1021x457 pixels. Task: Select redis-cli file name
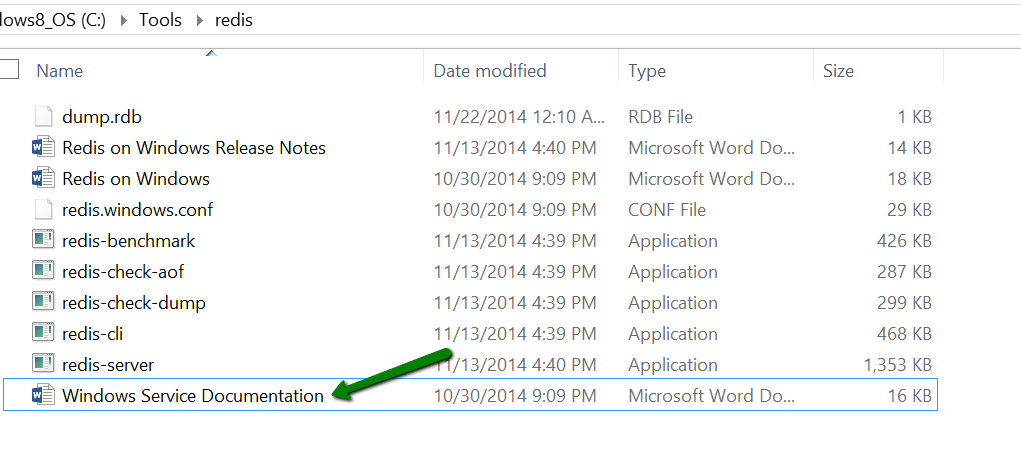click(92, 333)
